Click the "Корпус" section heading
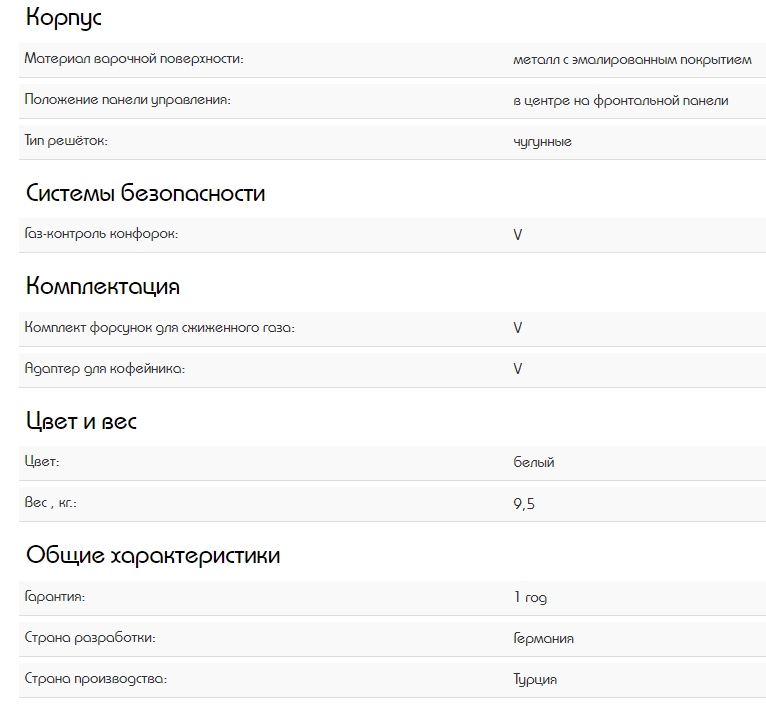Screen dimensions: 766x711 tap(63, 18)
